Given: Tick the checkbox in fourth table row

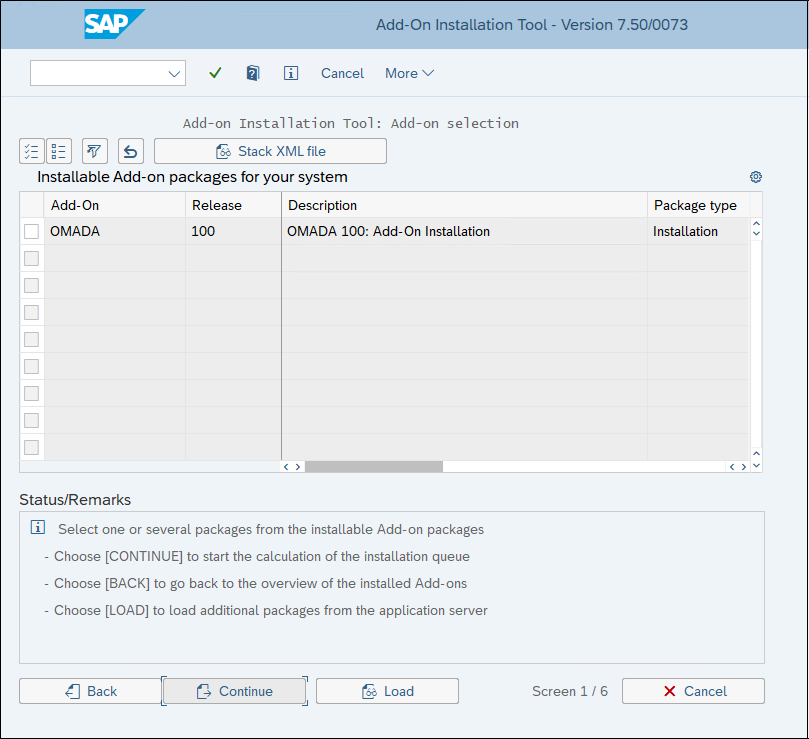Looking at the screenshot, I should 31,312.
